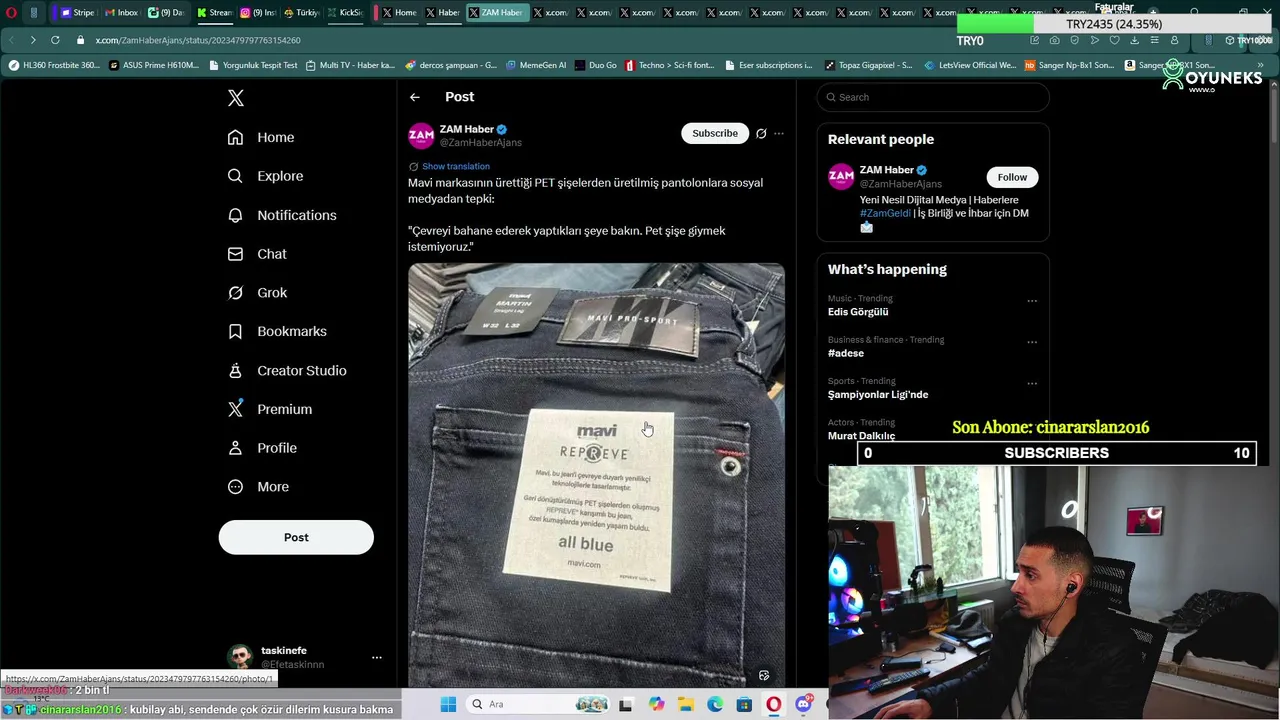
Task: Click @ZamHaberAjans handle in post header
Action: pyautogui.click(x=481, y=143)
